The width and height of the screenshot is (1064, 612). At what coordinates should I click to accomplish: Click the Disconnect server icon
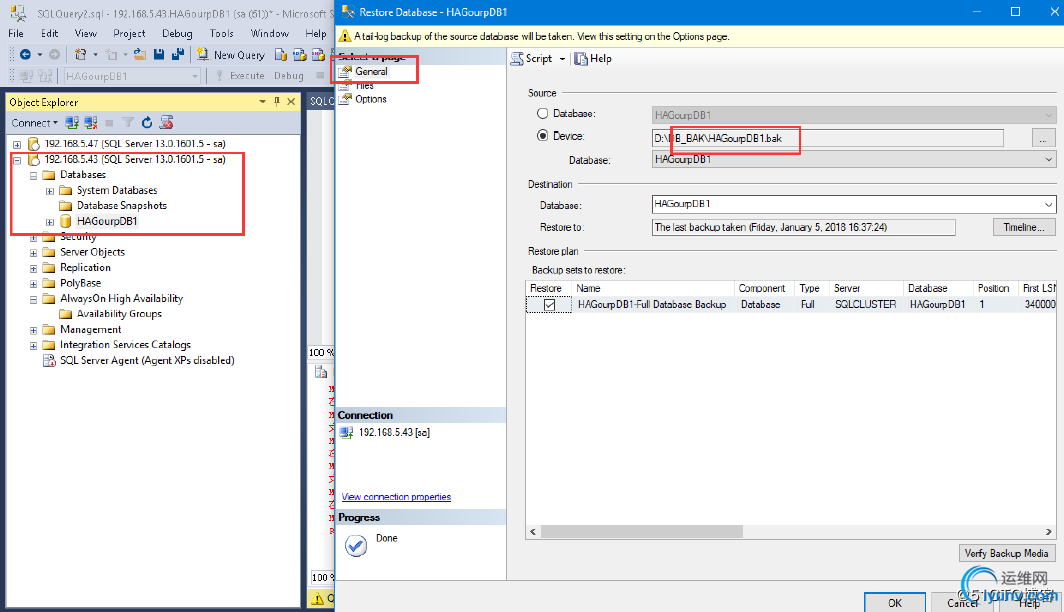(91, 123)
